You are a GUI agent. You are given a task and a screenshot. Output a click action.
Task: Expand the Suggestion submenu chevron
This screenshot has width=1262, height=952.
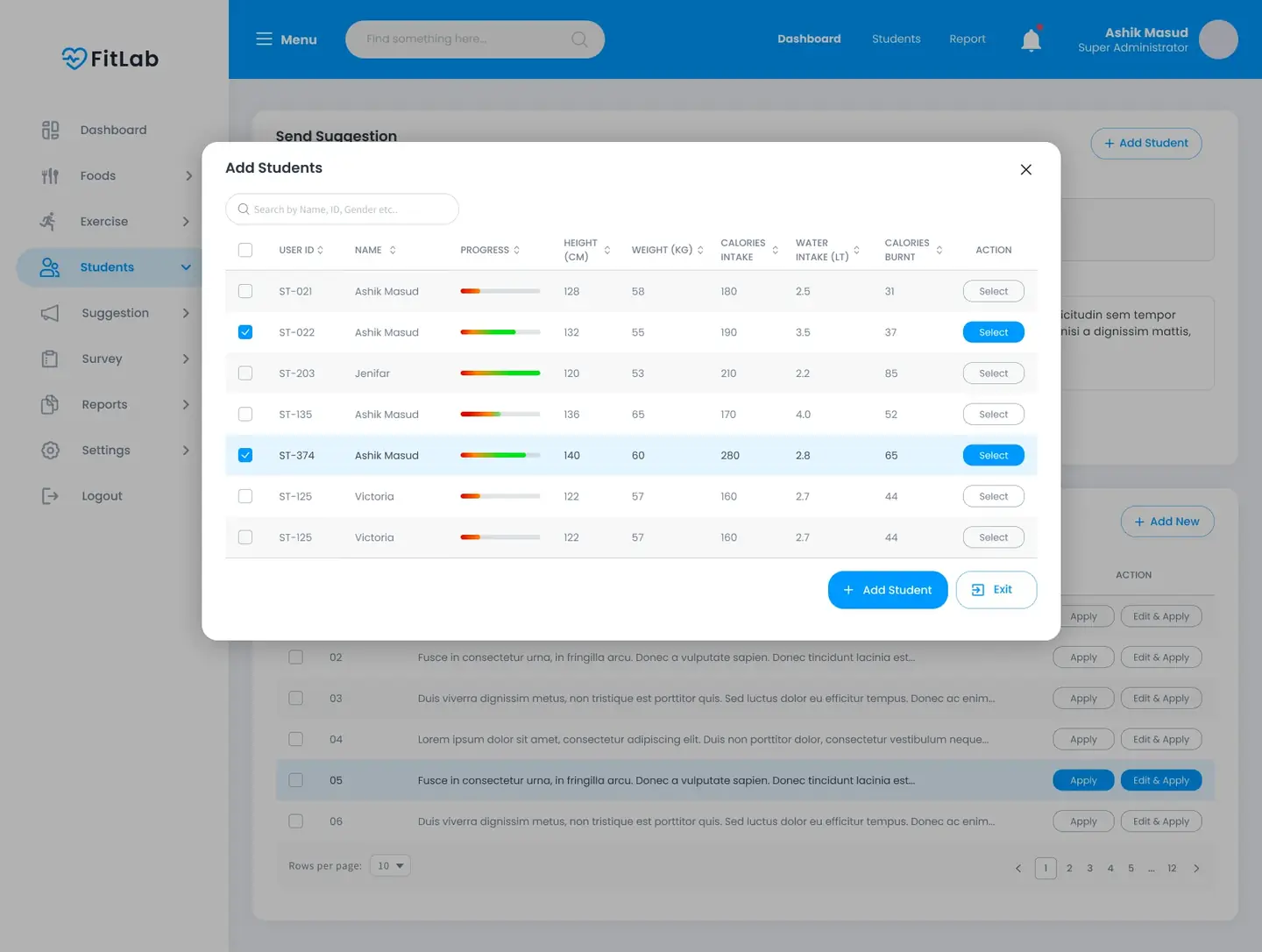[x=186, y=313]
